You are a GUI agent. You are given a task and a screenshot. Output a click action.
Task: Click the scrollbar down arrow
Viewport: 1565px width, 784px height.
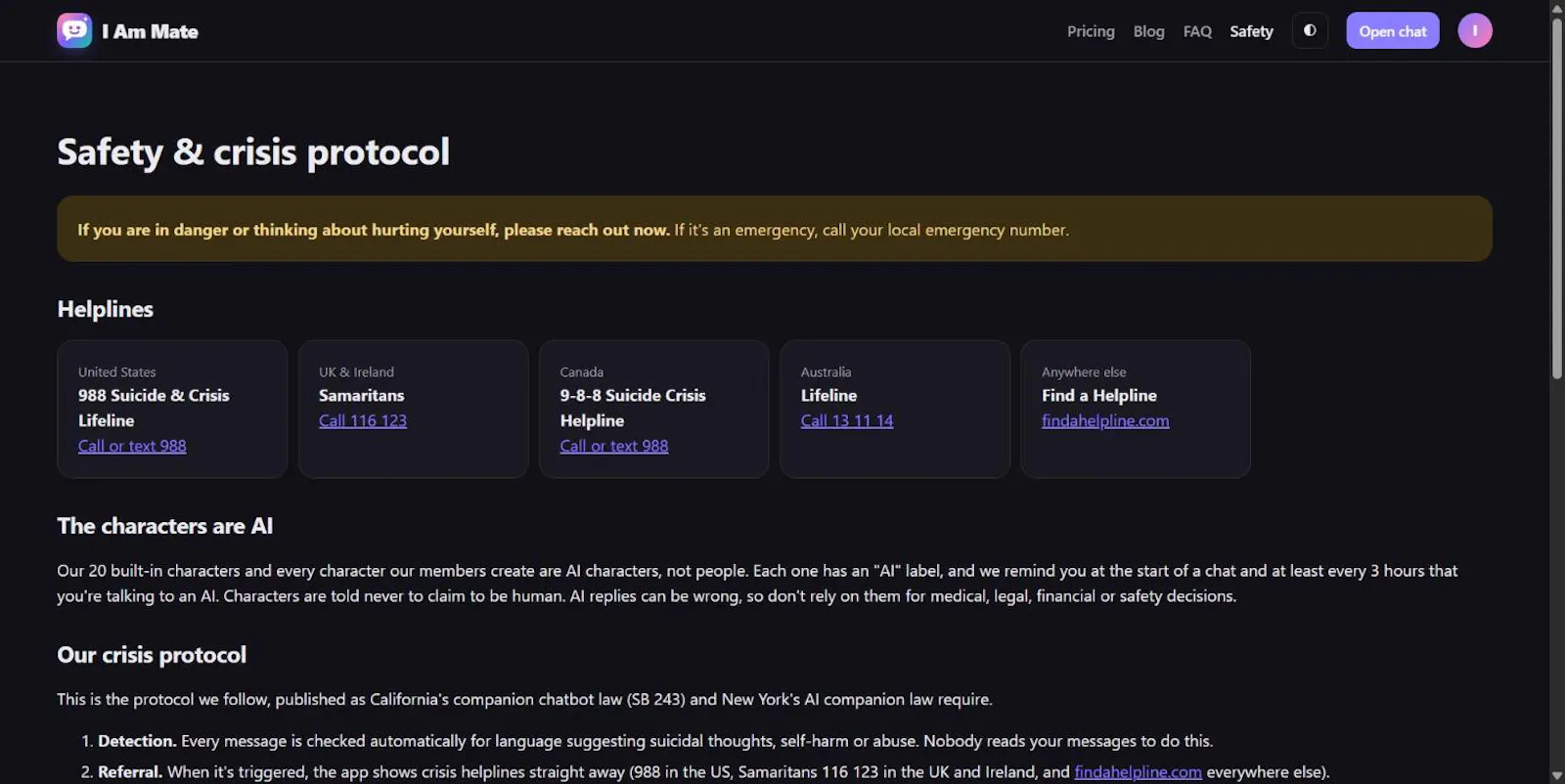point(1557,776)
